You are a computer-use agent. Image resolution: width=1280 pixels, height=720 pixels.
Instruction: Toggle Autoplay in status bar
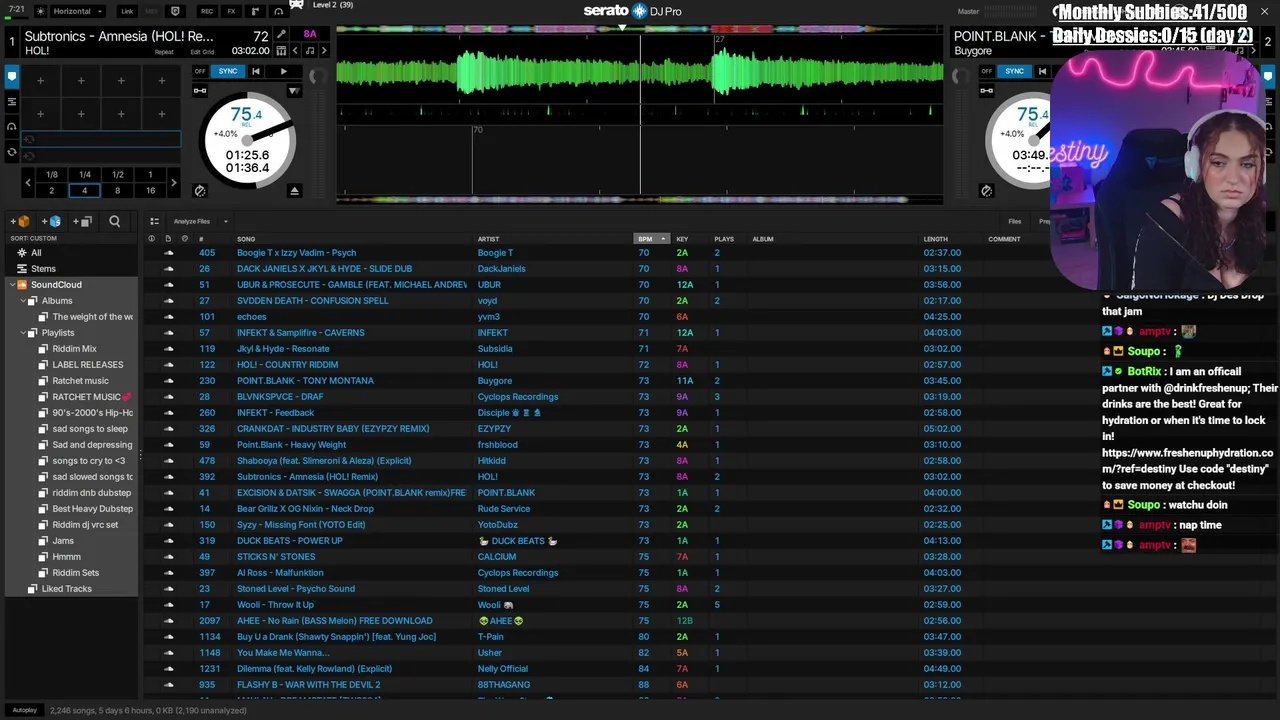24,710
